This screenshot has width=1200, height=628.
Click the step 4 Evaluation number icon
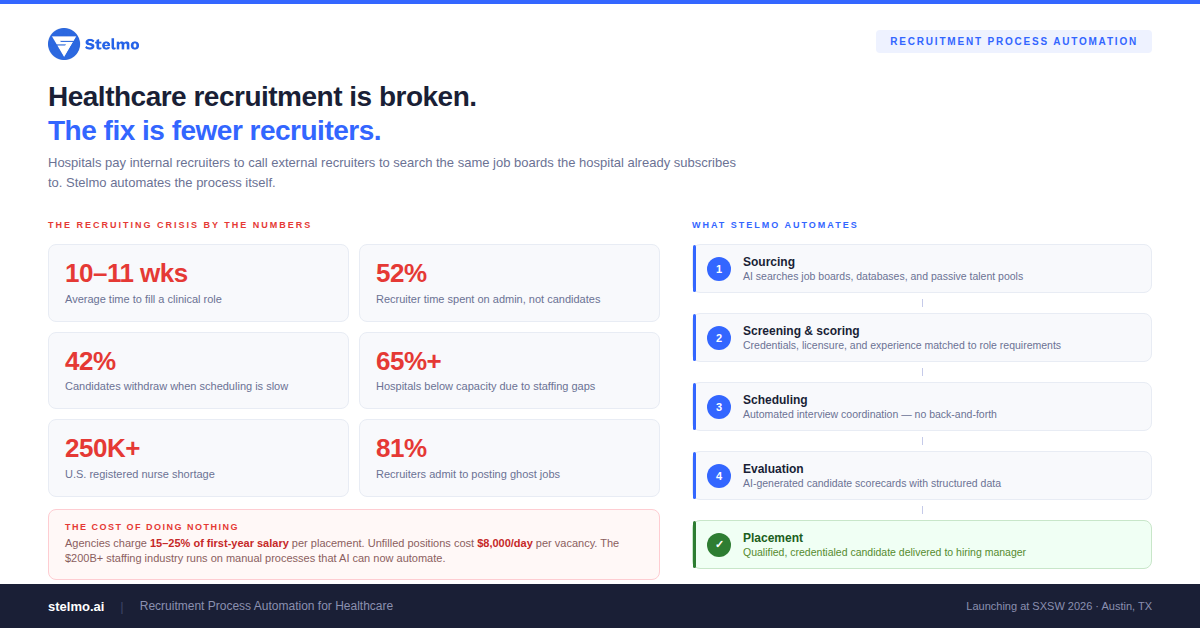tap(718, 476)
